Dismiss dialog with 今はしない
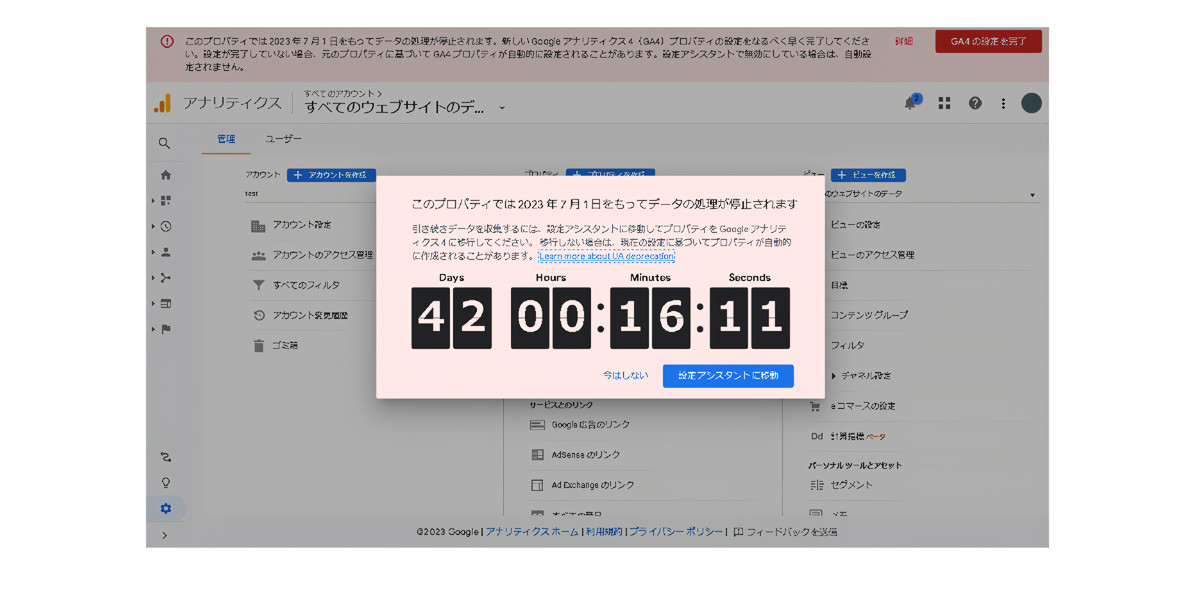This screenshot has height=595, width=1189. (x=626, y=376)
